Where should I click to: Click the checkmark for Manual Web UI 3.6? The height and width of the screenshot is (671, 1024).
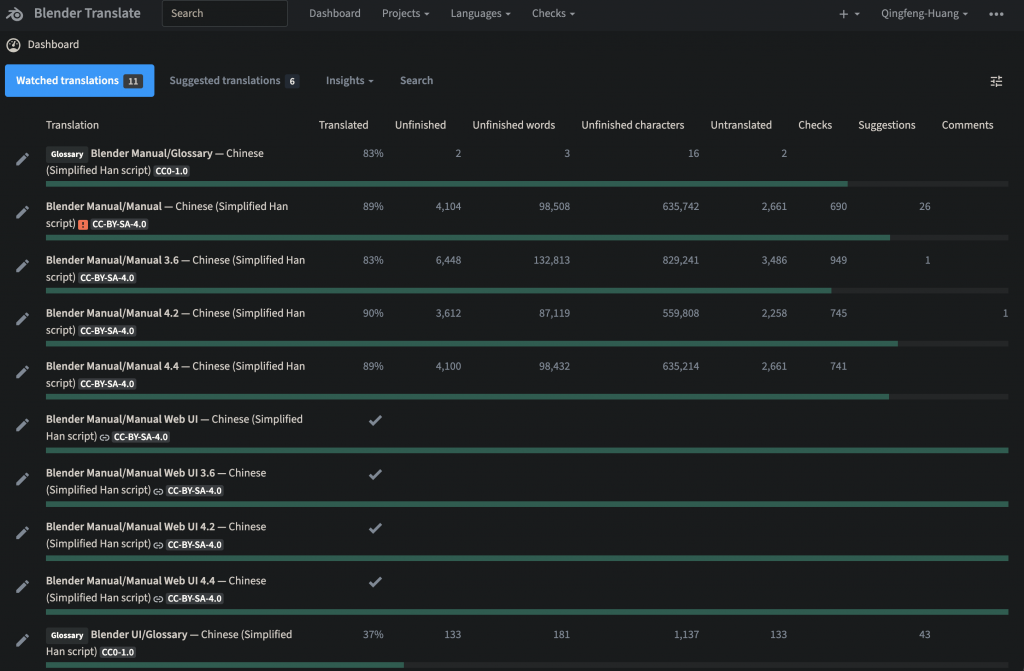[x=375, y=474]
